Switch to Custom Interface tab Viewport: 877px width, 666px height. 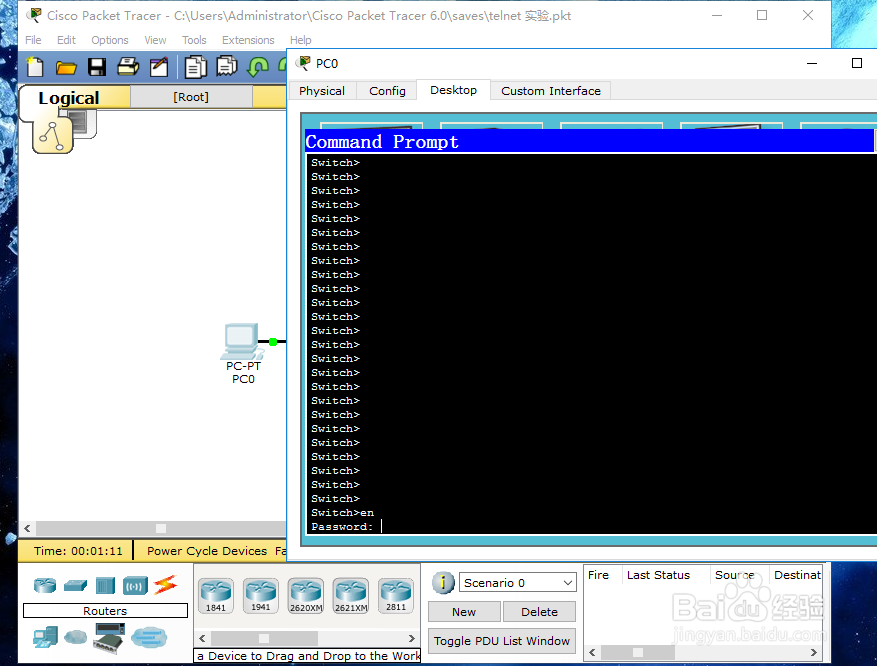click(x=550, y=91)
